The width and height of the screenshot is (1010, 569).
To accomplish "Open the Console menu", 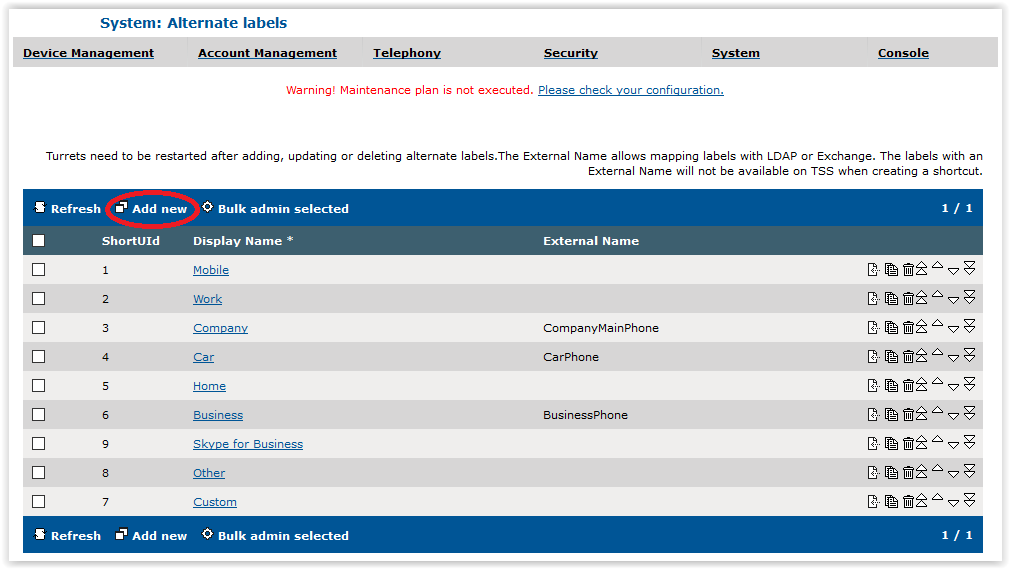I will coord(903,53).
